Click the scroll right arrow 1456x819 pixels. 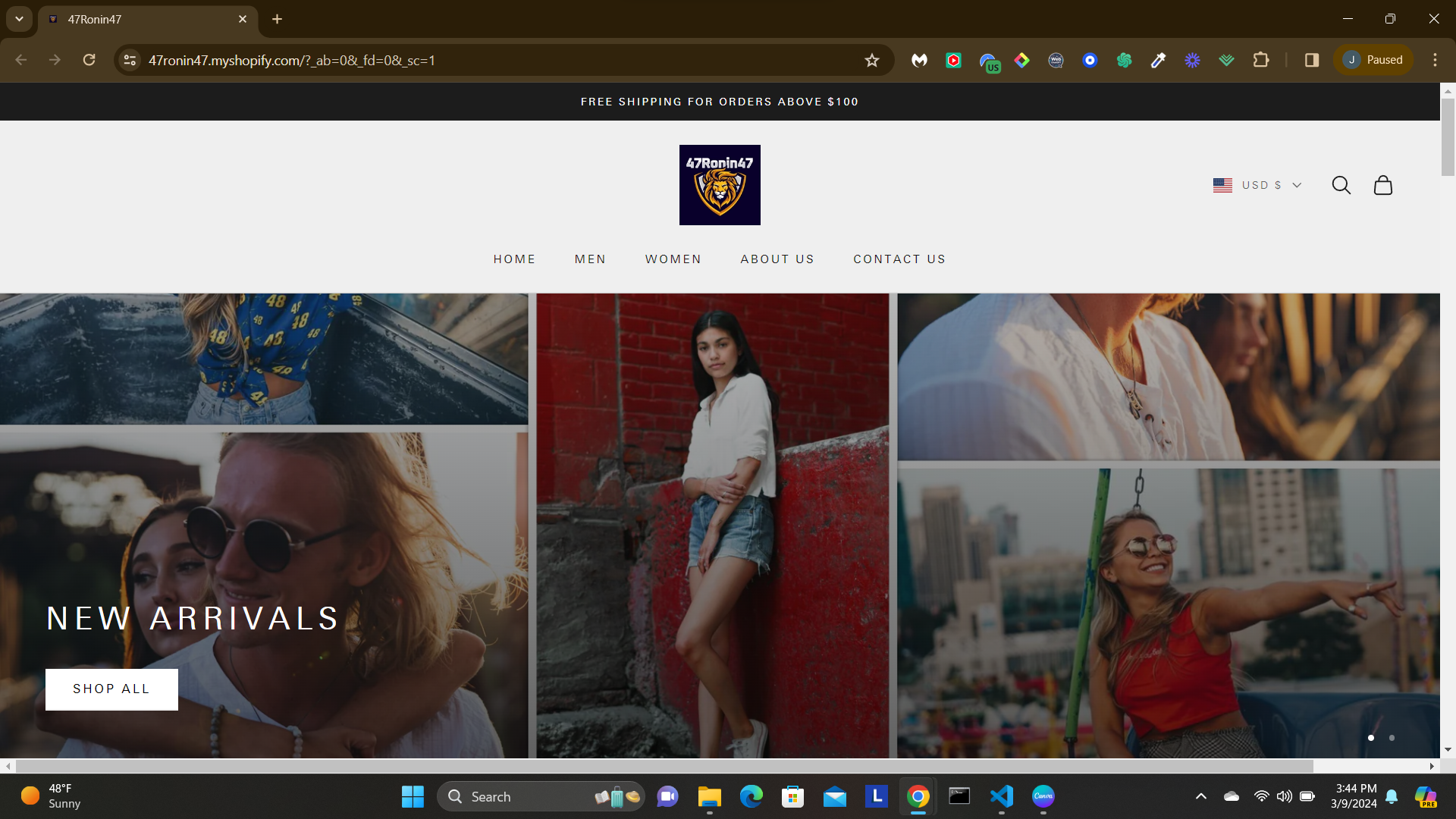1432,767
